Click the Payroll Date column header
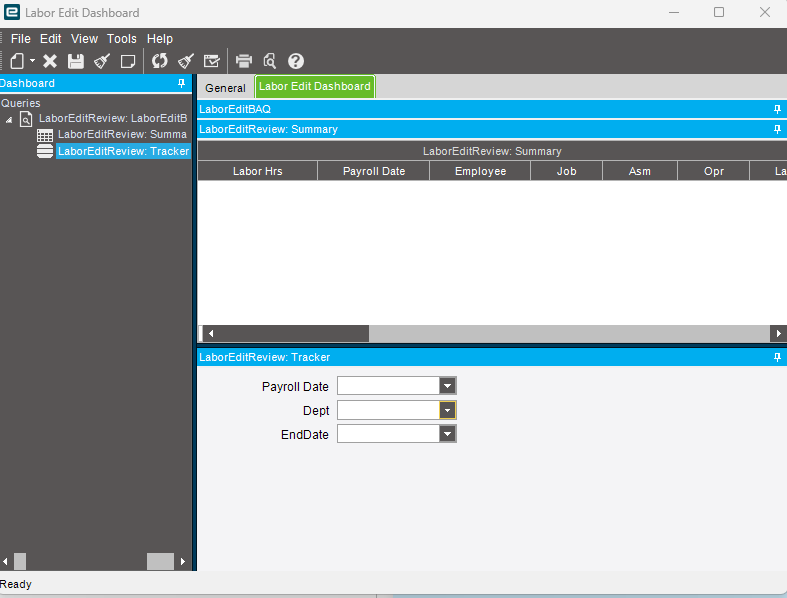Viewport: 787px width, 598px height. [374, 171]
